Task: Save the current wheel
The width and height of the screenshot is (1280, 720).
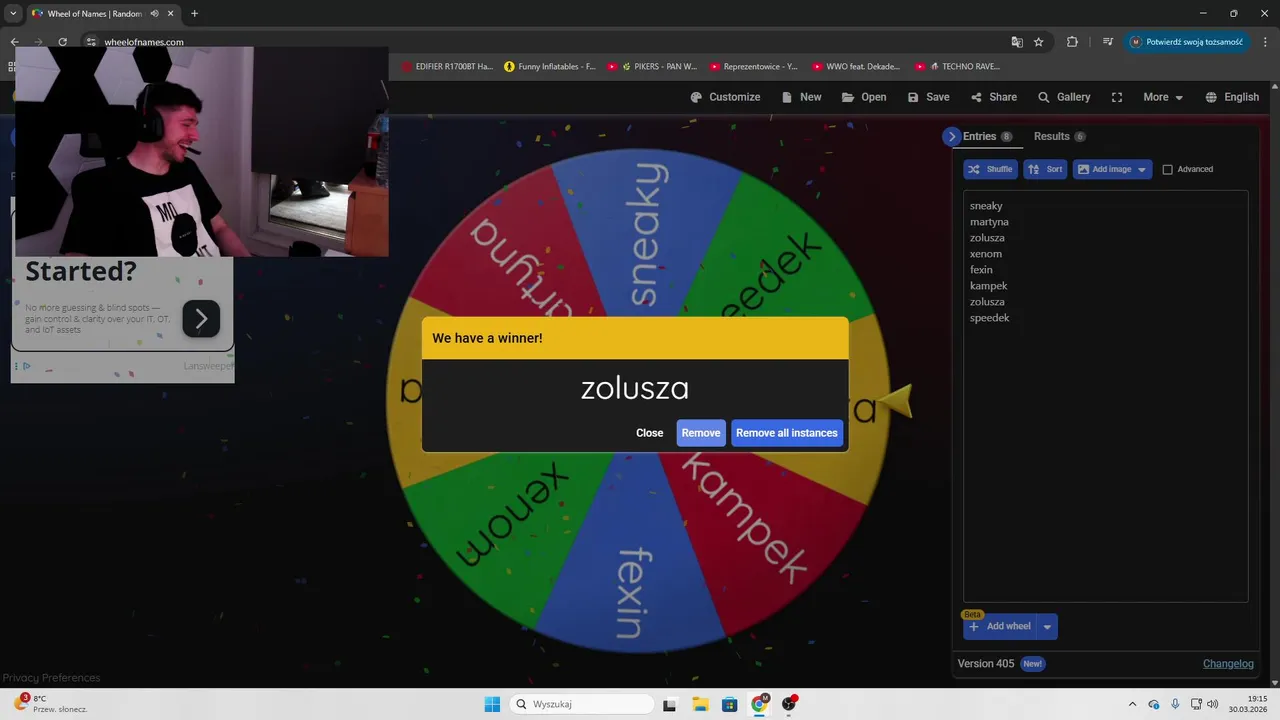Action: pos(928,97)
